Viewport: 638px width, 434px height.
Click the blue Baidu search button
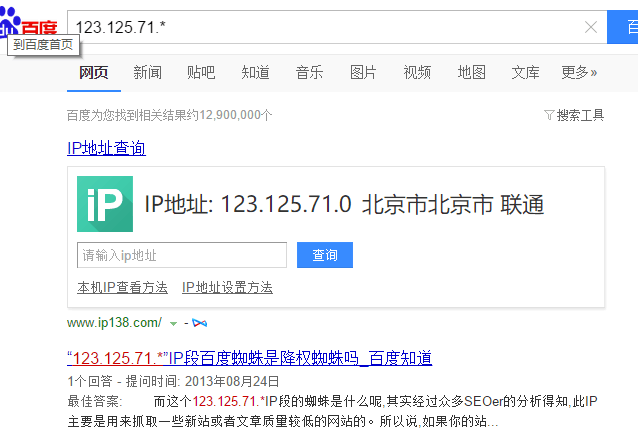[x=623, y=27]
